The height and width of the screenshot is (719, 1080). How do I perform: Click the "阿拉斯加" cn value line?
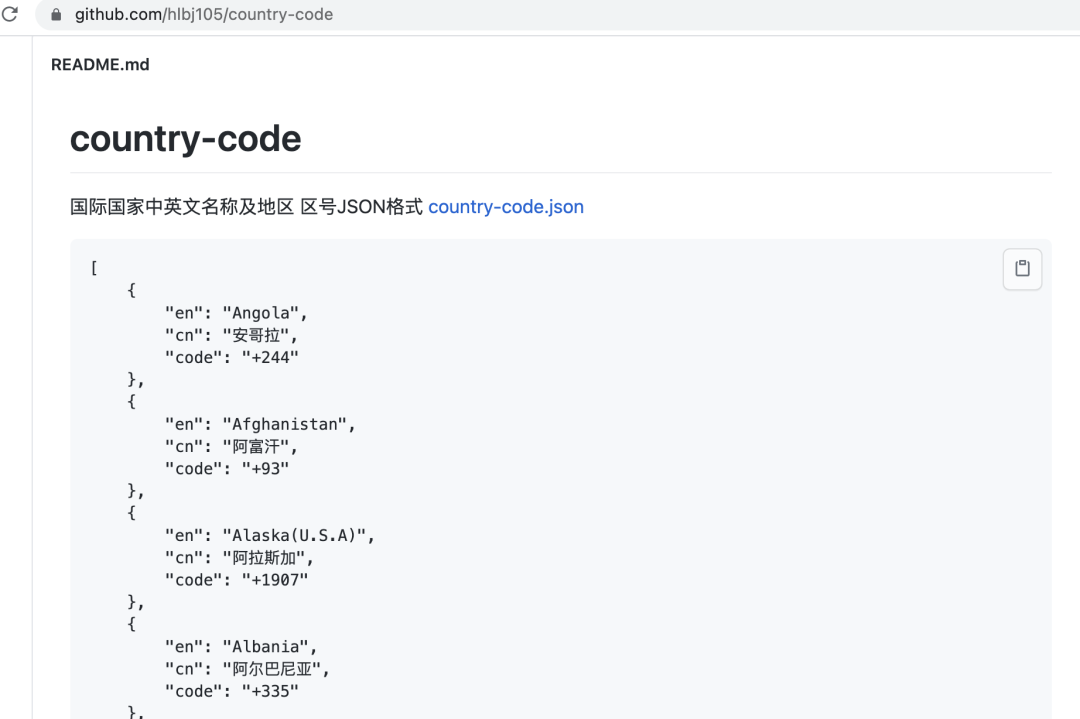[x=240, y=557]
